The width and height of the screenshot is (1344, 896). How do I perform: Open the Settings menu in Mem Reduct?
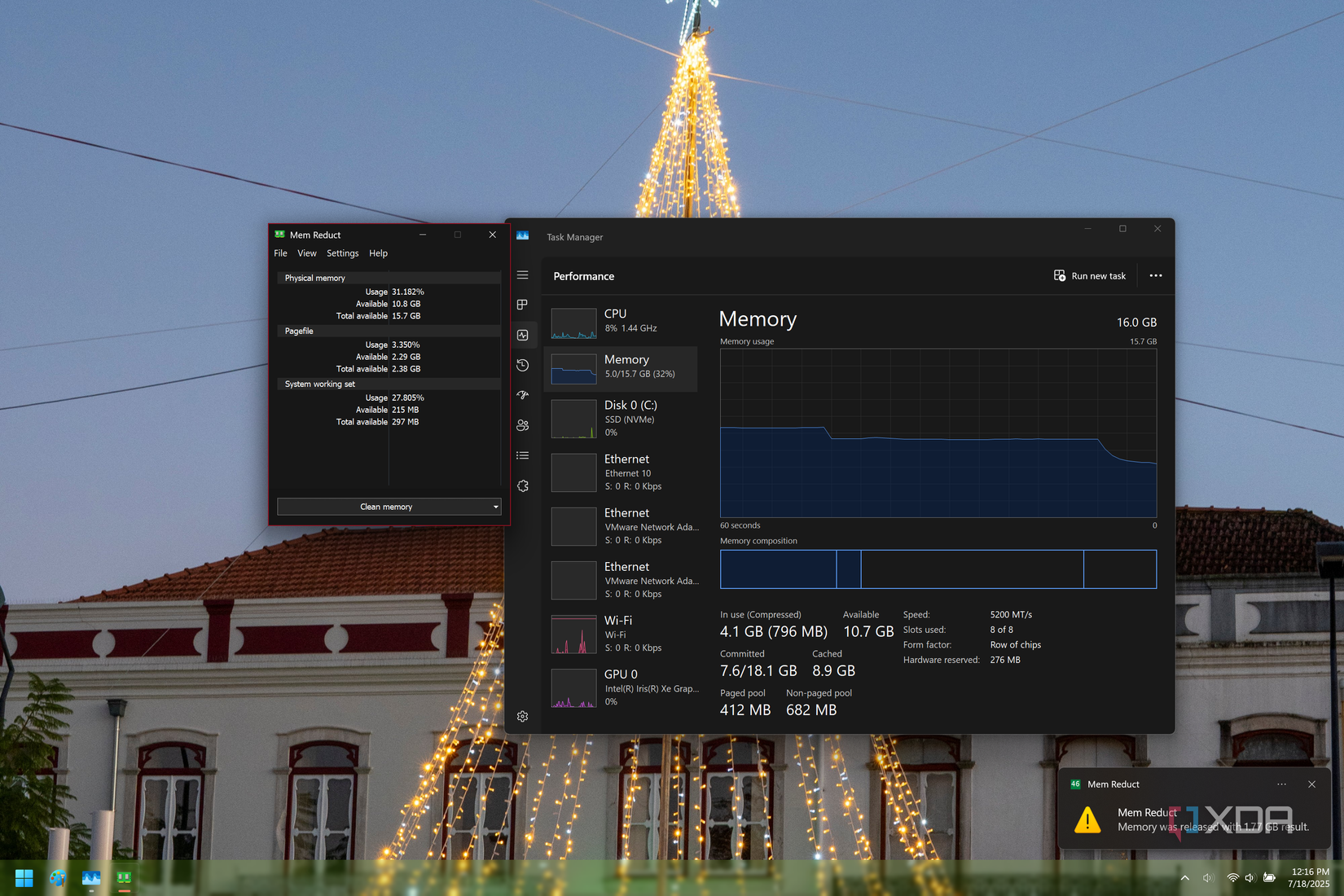(x=342, y=253)
